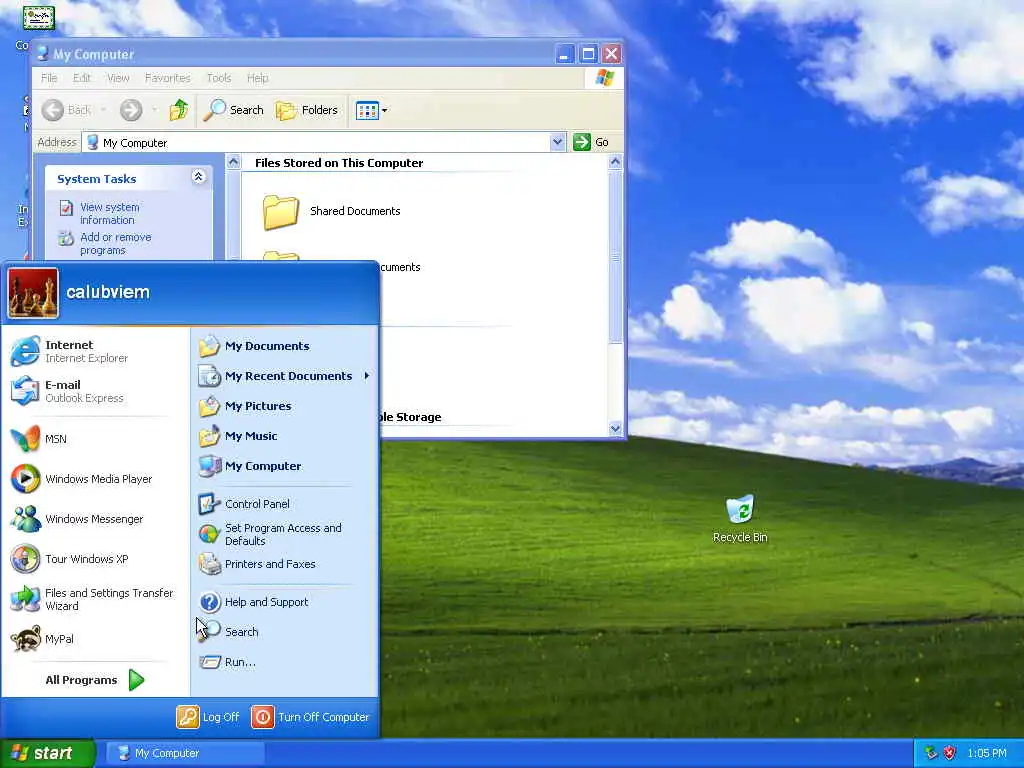
Task: Open MSN from the Start menu
Action: click(x=39, y=439)
